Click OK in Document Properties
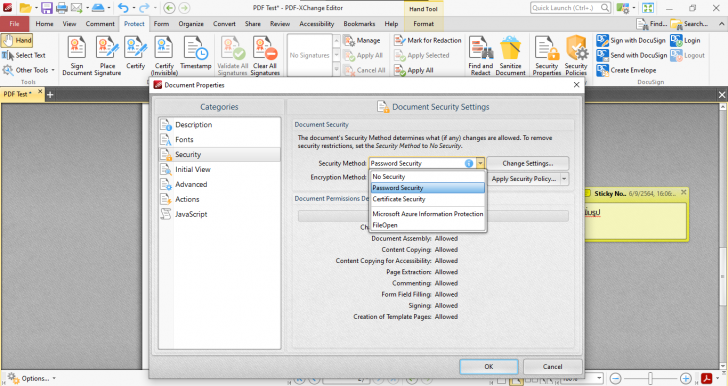 pyautogui.click(x=489, y=366)
